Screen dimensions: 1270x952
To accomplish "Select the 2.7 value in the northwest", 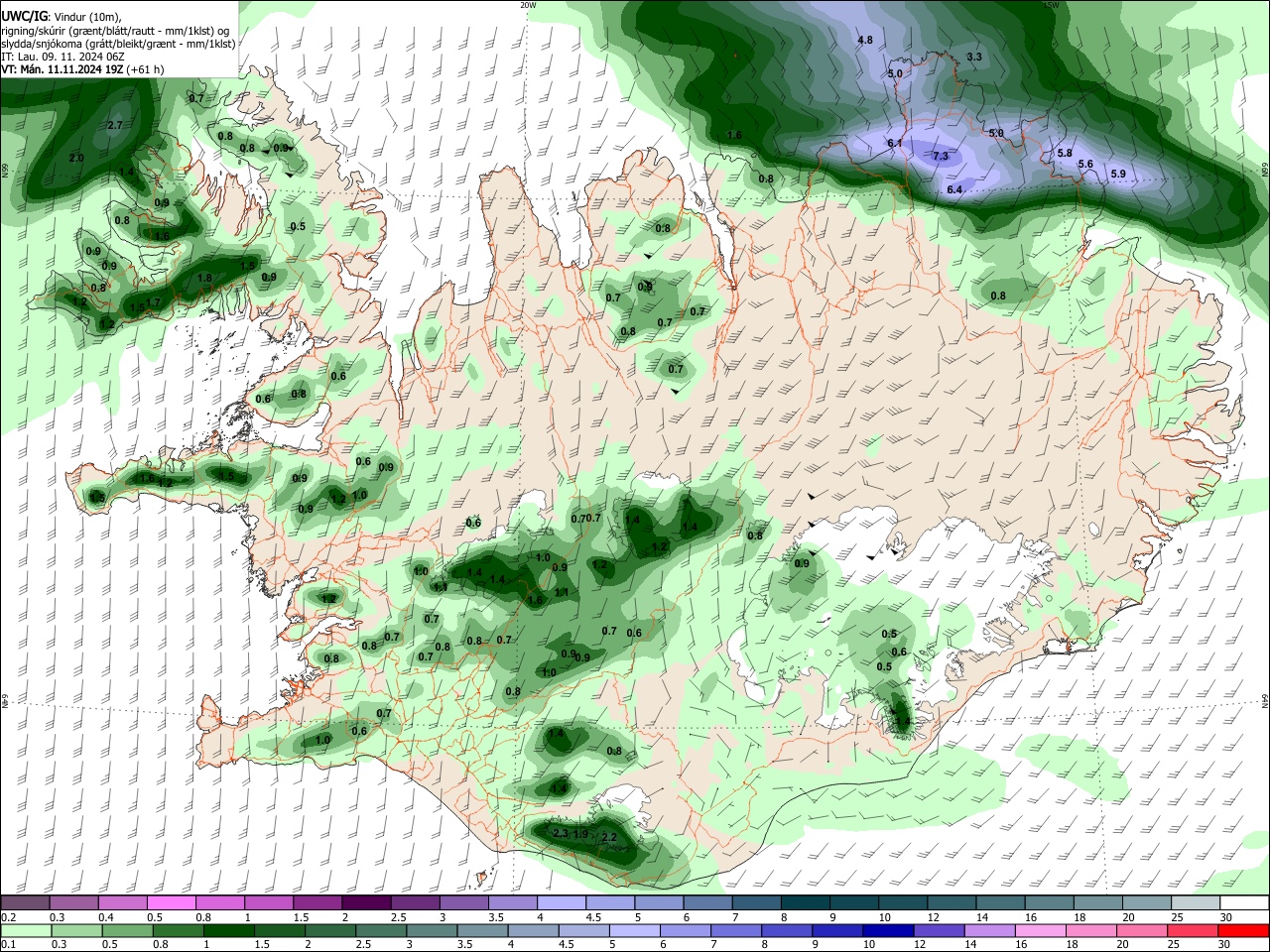I will [114, 125].
